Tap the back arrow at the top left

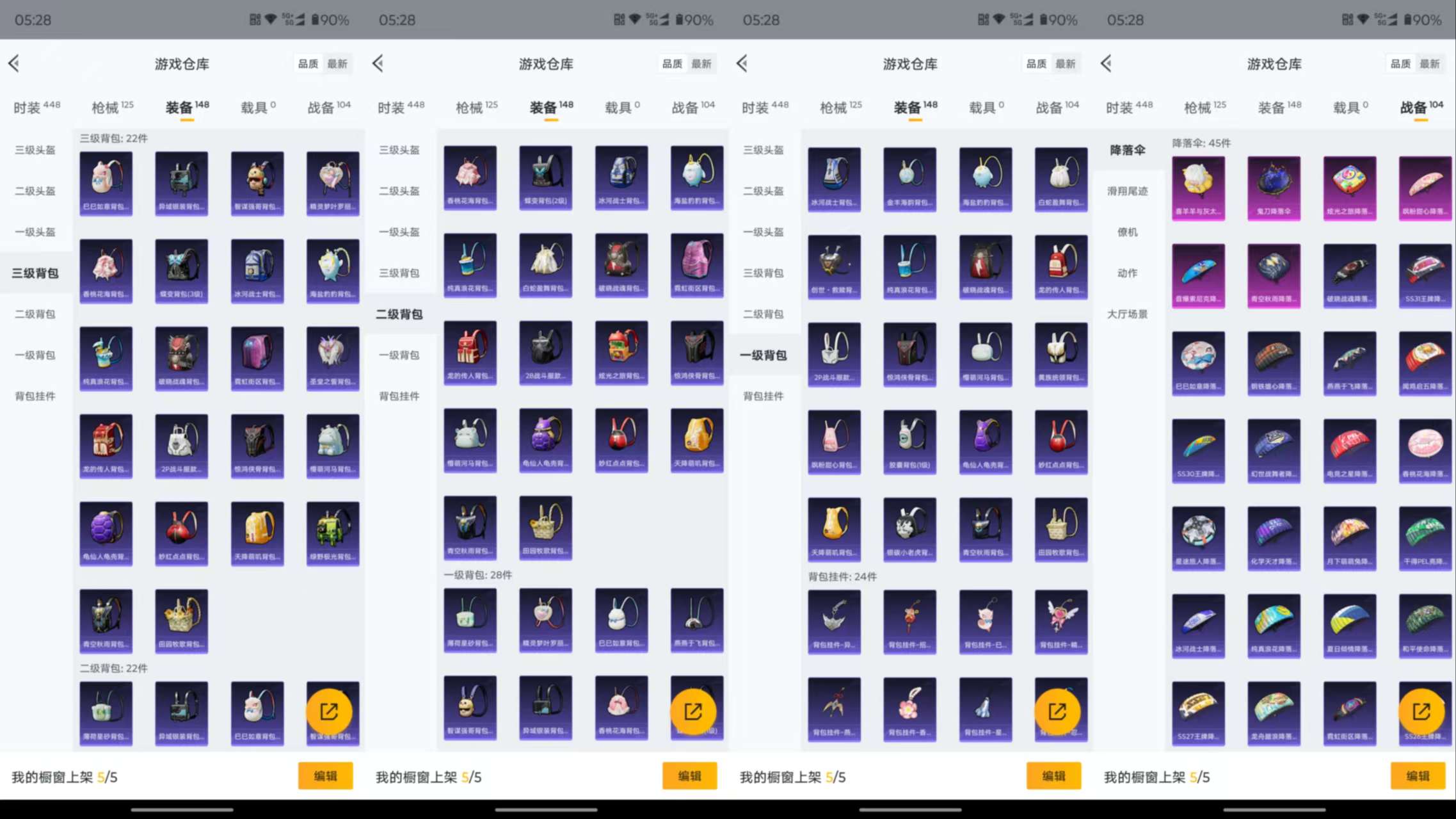15,63
